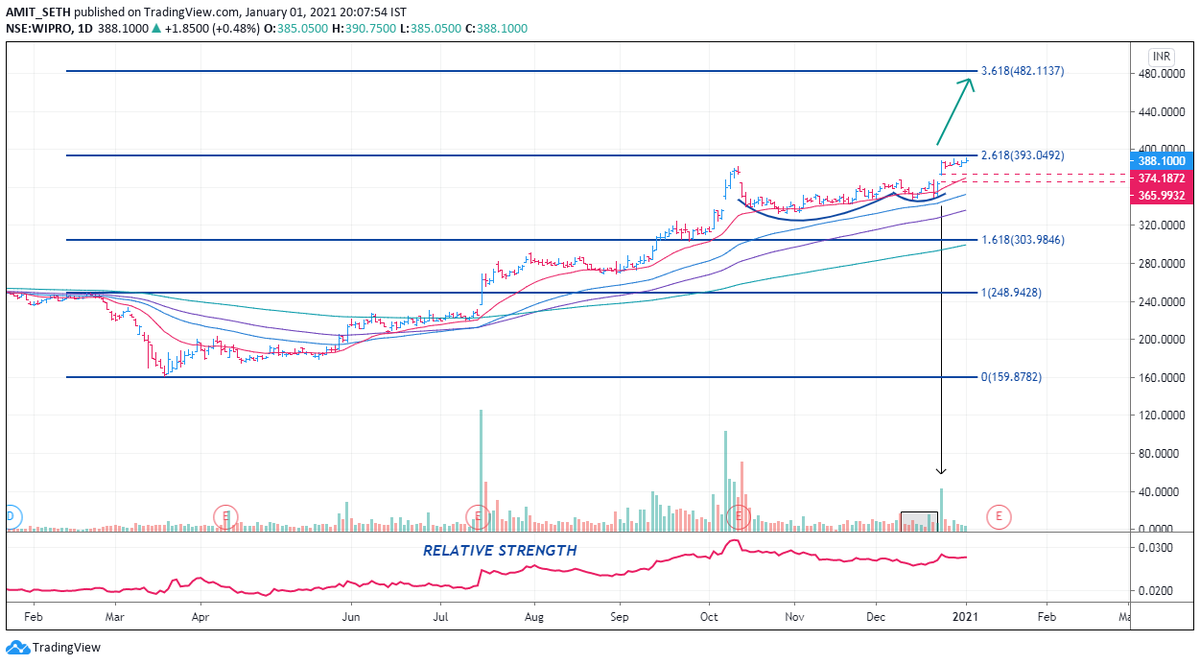1200x665 pixels.
Task: Click the dividend 'D' marker at chart left
Action: [x=11, y=517]
